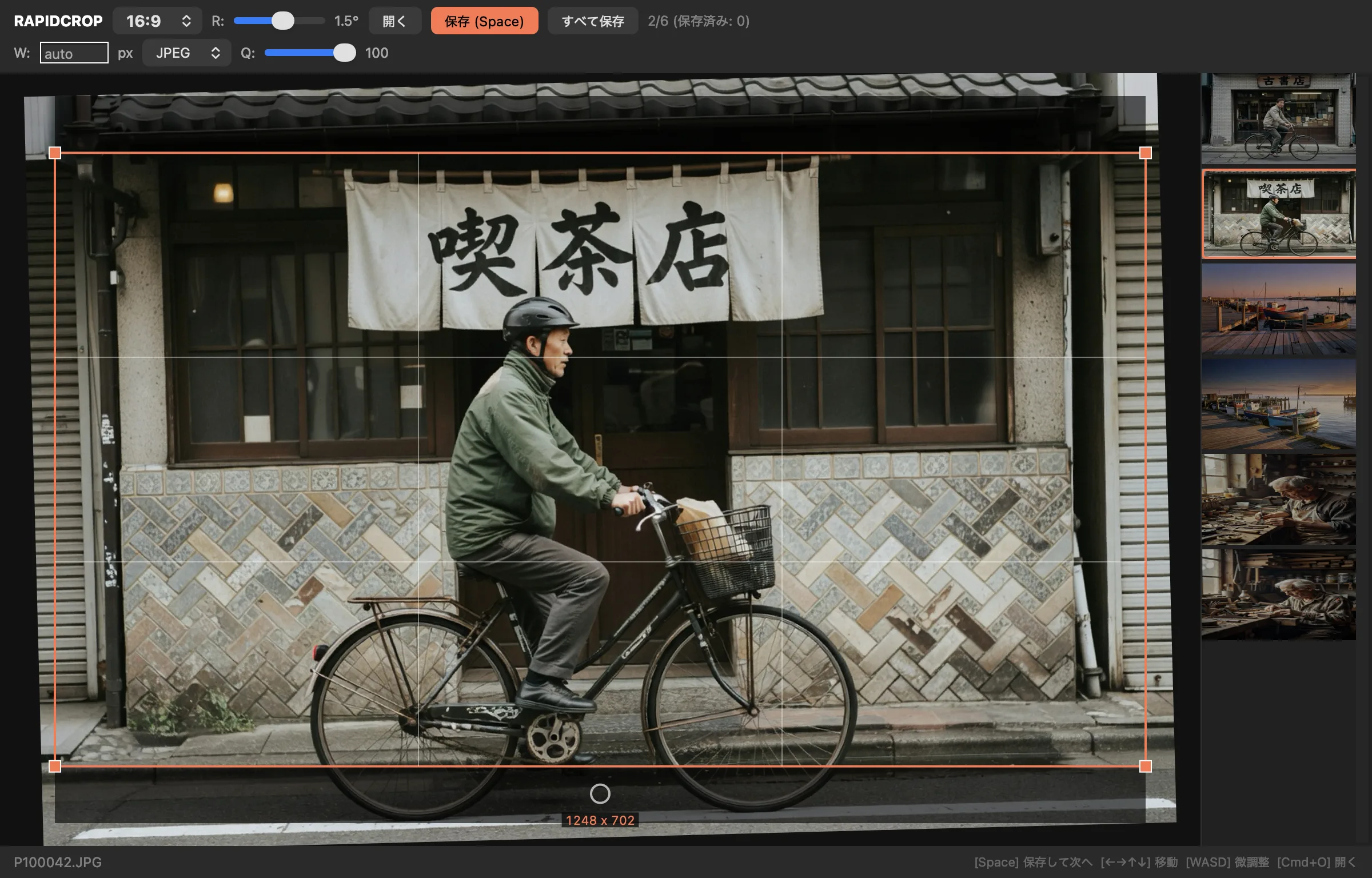Screen dimensions: 1372x878
Task: Click the [Cmd+O] 開く shortcut hint
Action: click(1317, 862)
